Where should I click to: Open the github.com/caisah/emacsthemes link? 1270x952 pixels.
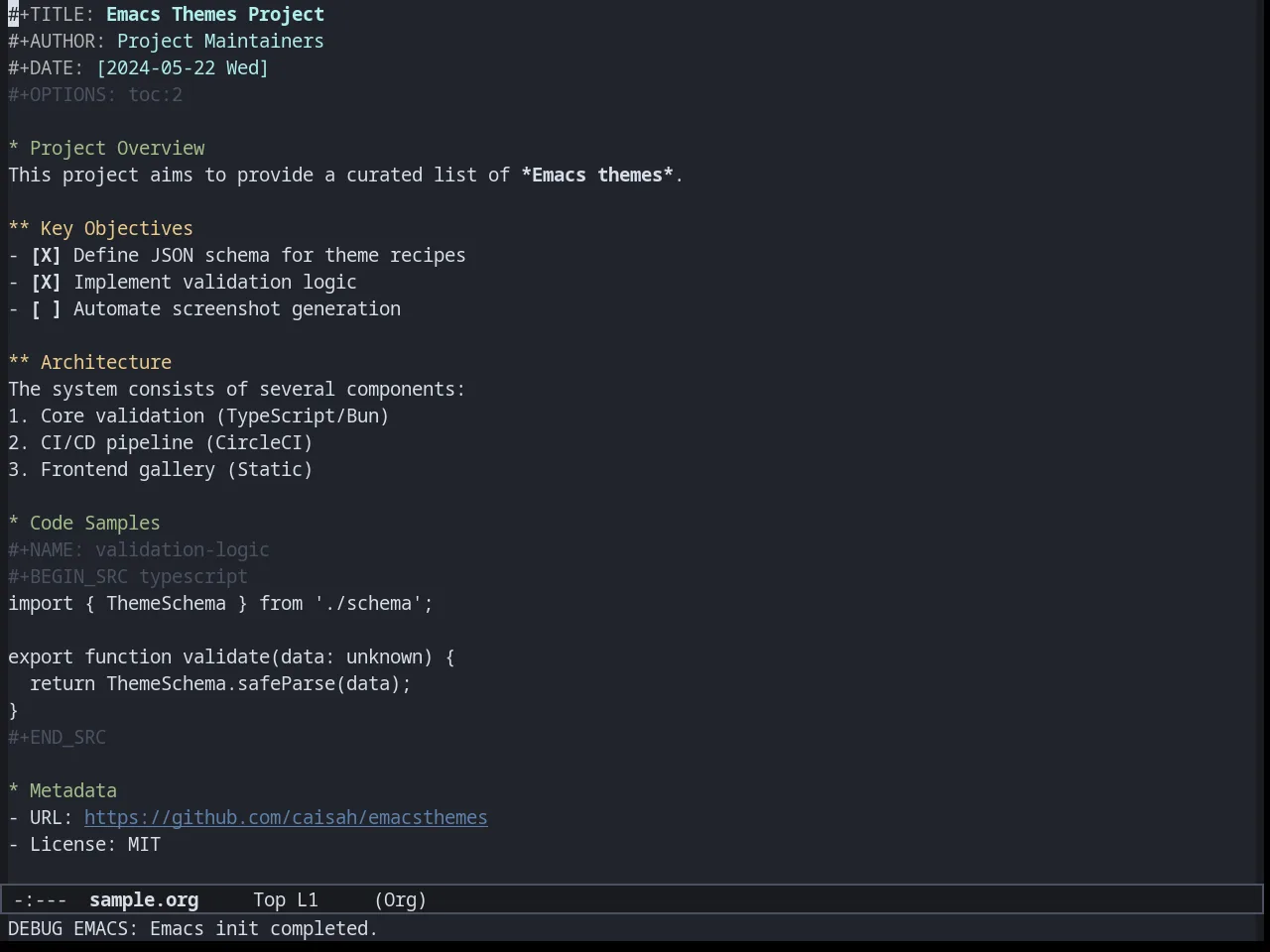pyautogui.click(x=286, y=818)
